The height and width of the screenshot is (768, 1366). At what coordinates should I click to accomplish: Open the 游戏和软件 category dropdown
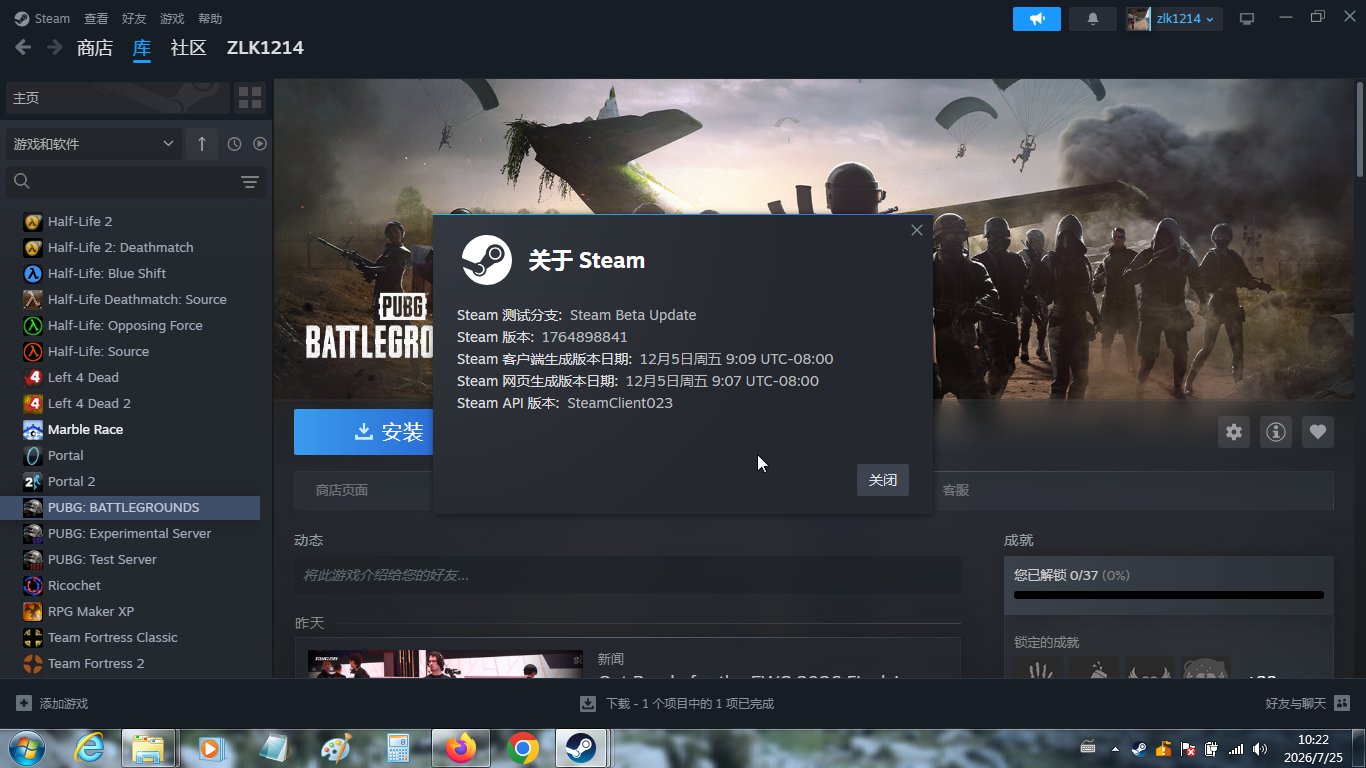click(94, 144)
